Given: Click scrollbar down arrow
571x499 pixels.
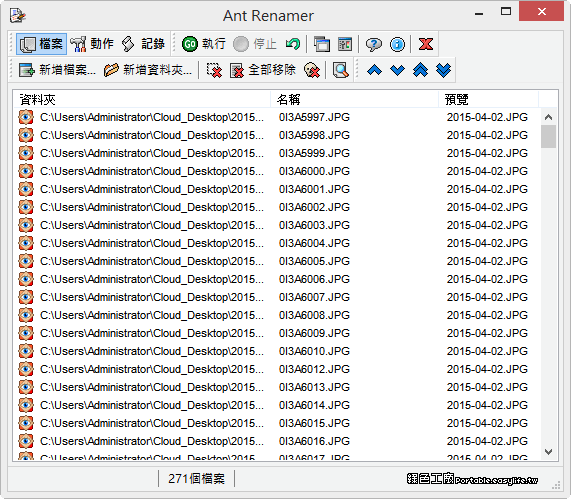Looking at the screenshot, I should [x=548, y=452].
